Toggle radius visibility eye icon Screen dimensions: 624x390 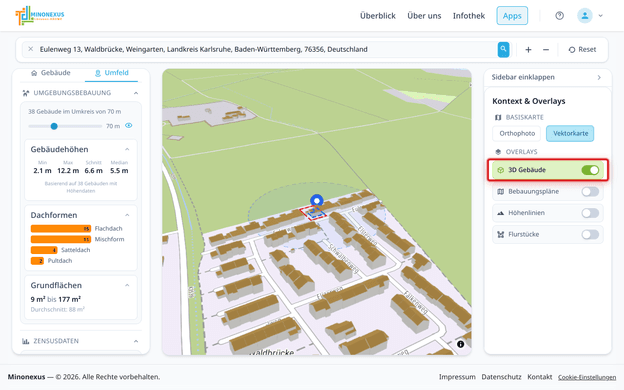[129, 125]
